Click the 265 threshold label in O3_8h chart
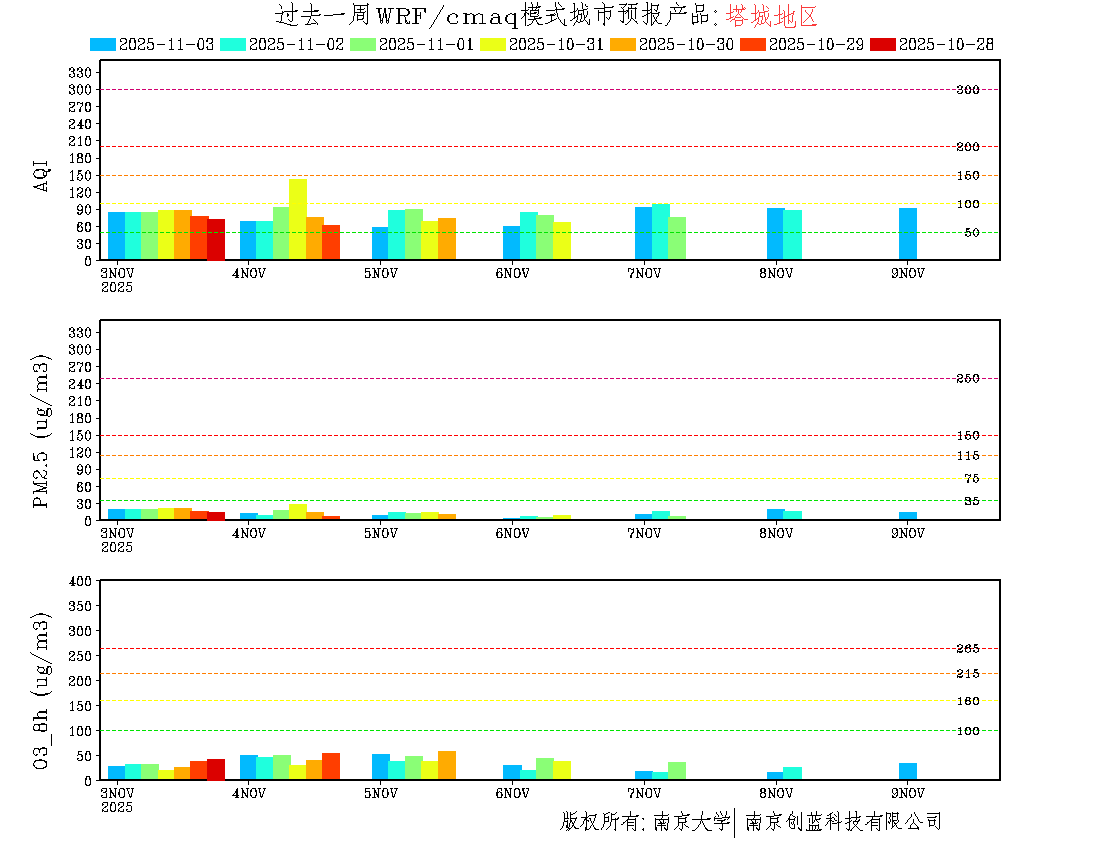The height and width of the screenshot is (850, 1100). [967, 648]
